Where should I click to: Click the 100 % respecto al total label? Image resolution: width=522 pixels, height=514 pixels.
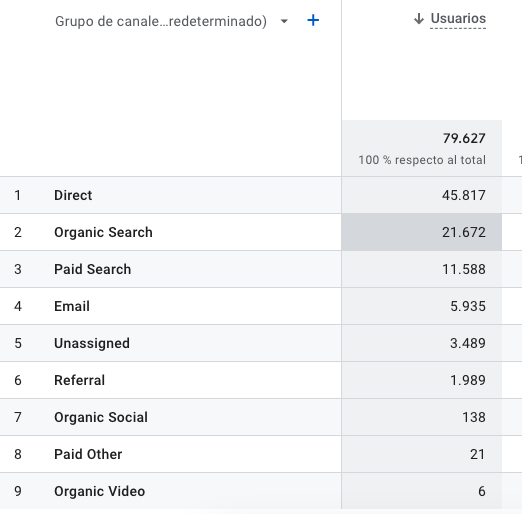click(422, 160)
